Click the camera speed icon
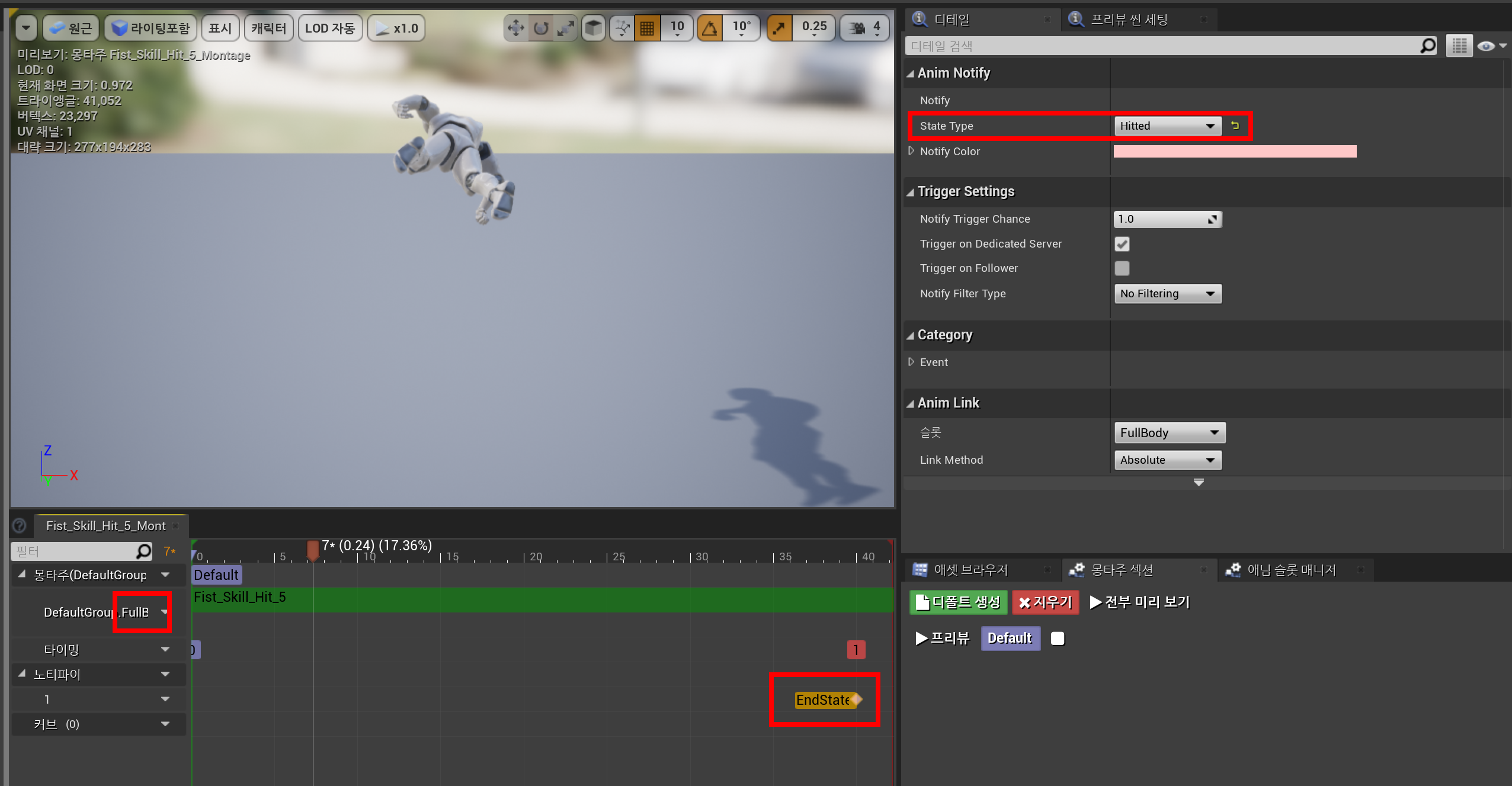This screenshot has width=1512, height=786. point(857,28)
